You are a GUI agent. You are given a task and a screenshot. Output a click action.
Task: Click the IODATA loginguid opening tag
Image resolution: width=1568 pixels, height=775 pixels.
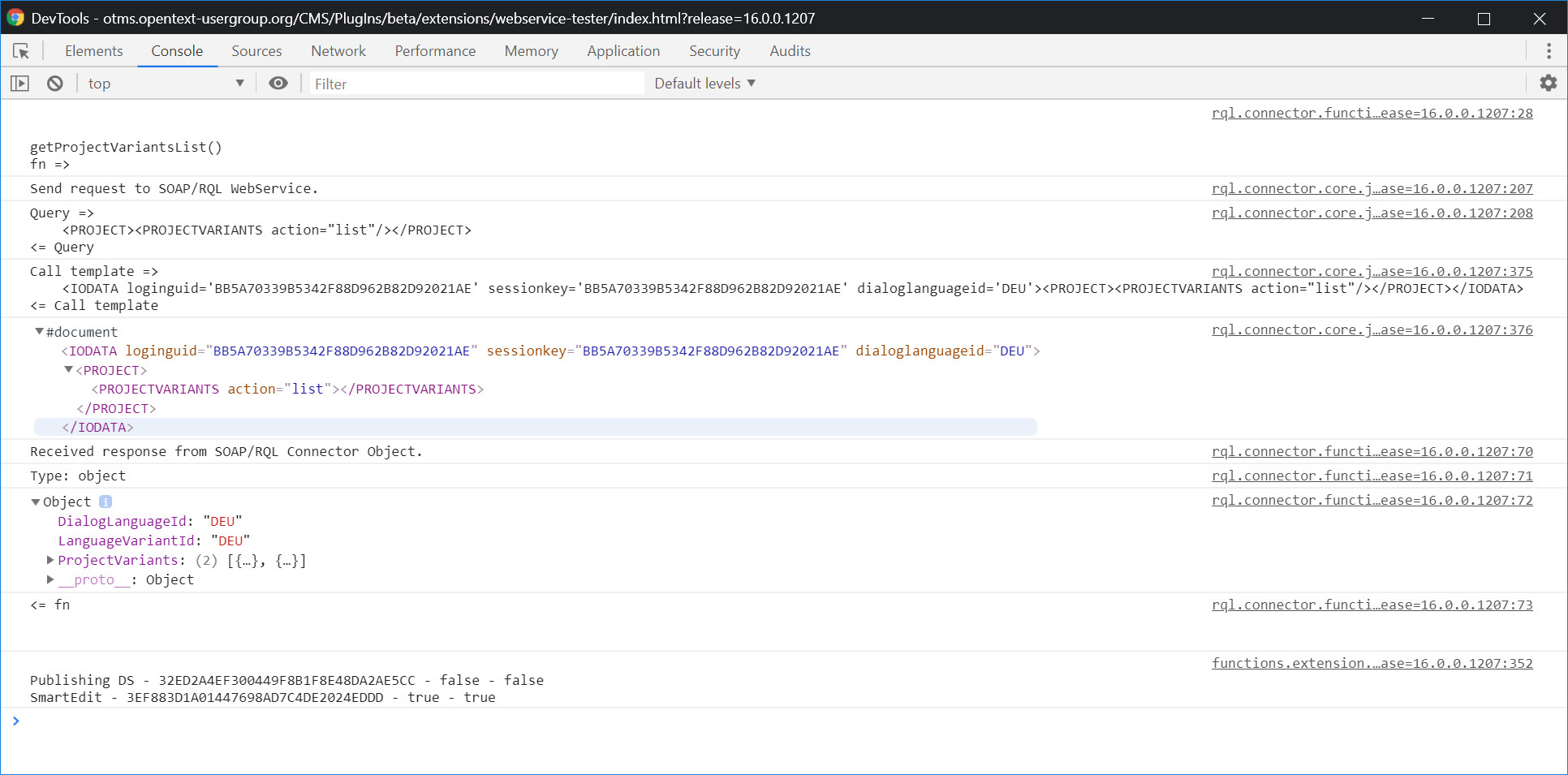550,351
